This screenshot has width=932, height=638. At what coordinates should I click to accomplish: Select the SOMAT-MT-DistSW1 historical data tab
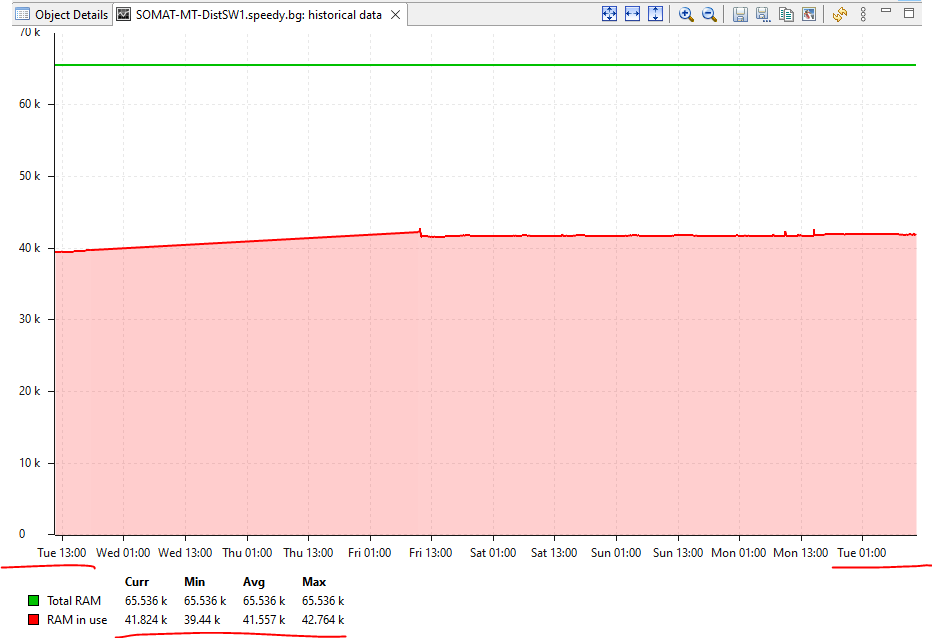point(259,14)
